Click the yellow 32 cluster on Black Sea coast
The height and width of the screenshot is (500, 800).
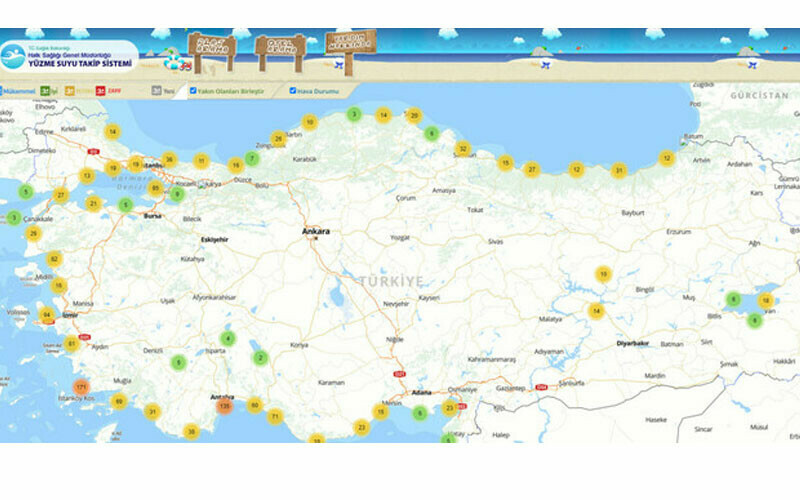click(x=462, y=149)
